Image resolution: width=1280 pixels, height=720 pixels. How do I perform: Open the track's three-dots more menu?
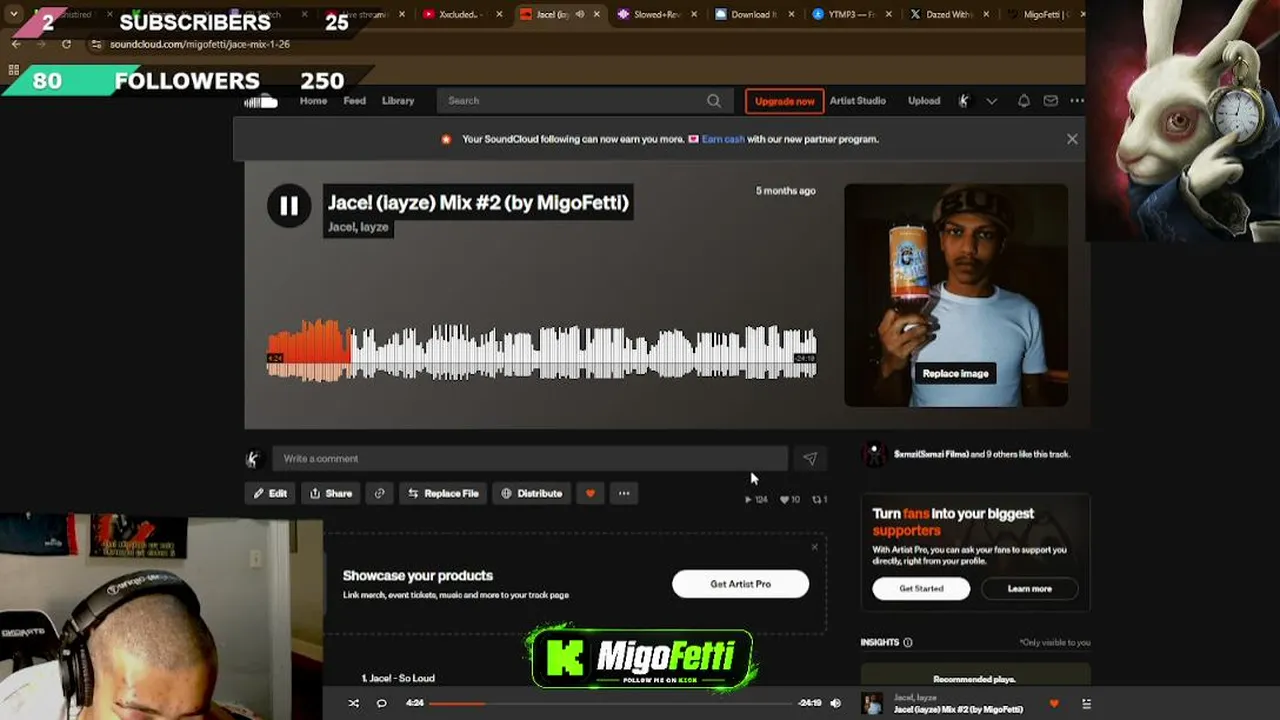[x=624, y=493]
